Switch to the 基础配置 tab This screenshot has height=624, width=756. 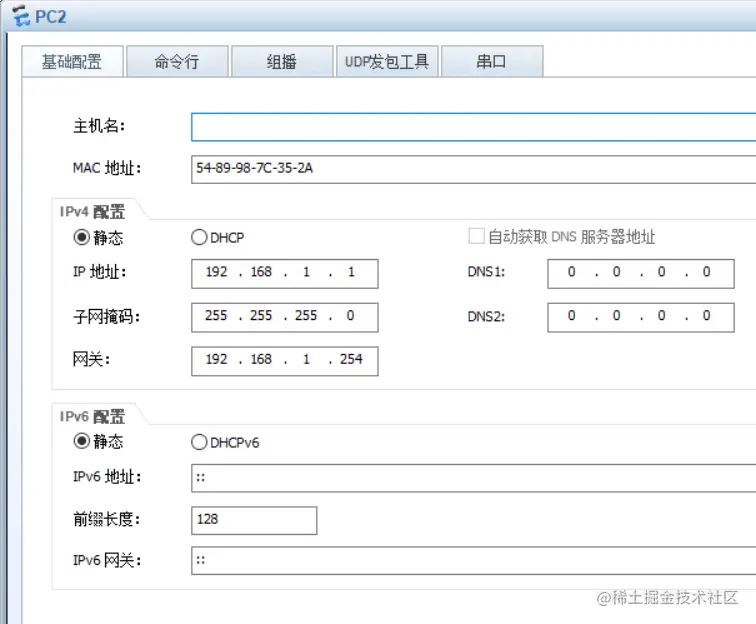tap(72, 61)
